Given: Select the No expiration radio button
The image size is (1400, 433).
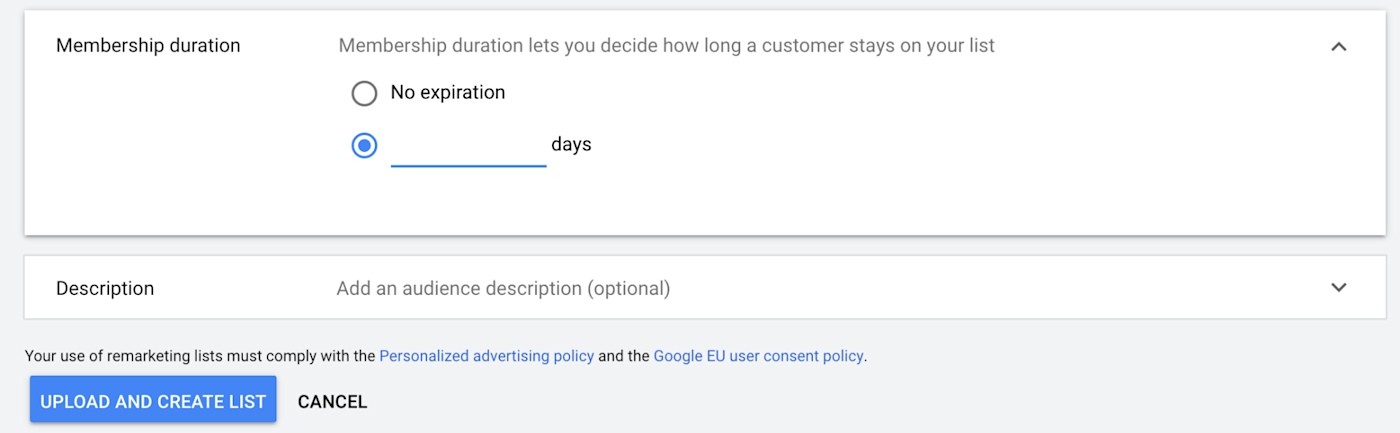Looking at the screenshot, I should pos(364,93).
